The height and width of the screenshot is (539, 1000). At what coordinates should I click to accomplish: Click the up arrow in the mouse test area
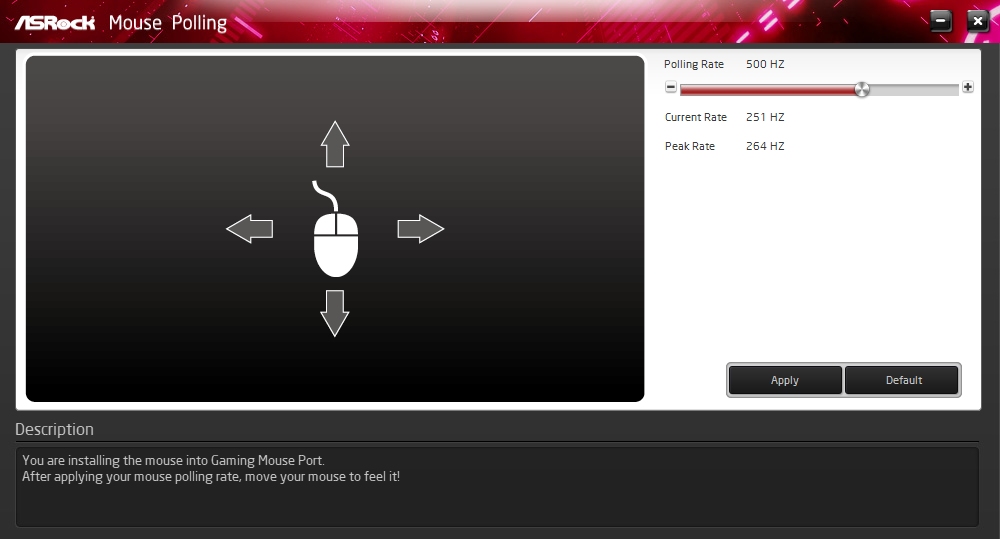click(335, 144)
